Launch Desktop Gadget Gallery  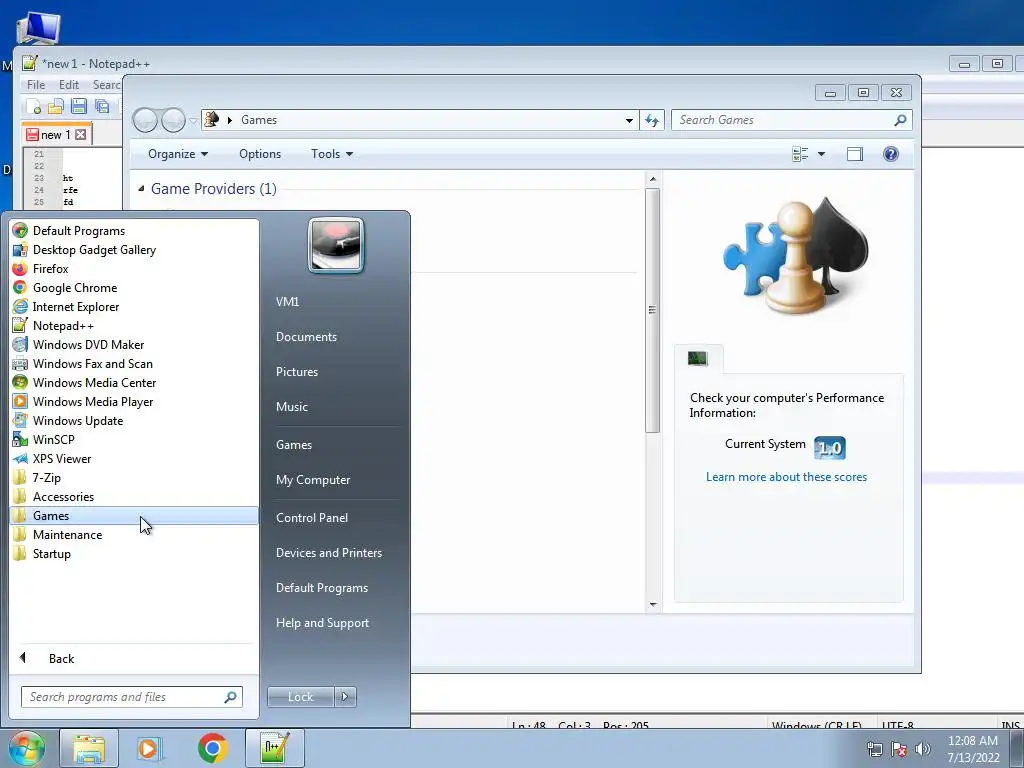[x=134, y=249]
